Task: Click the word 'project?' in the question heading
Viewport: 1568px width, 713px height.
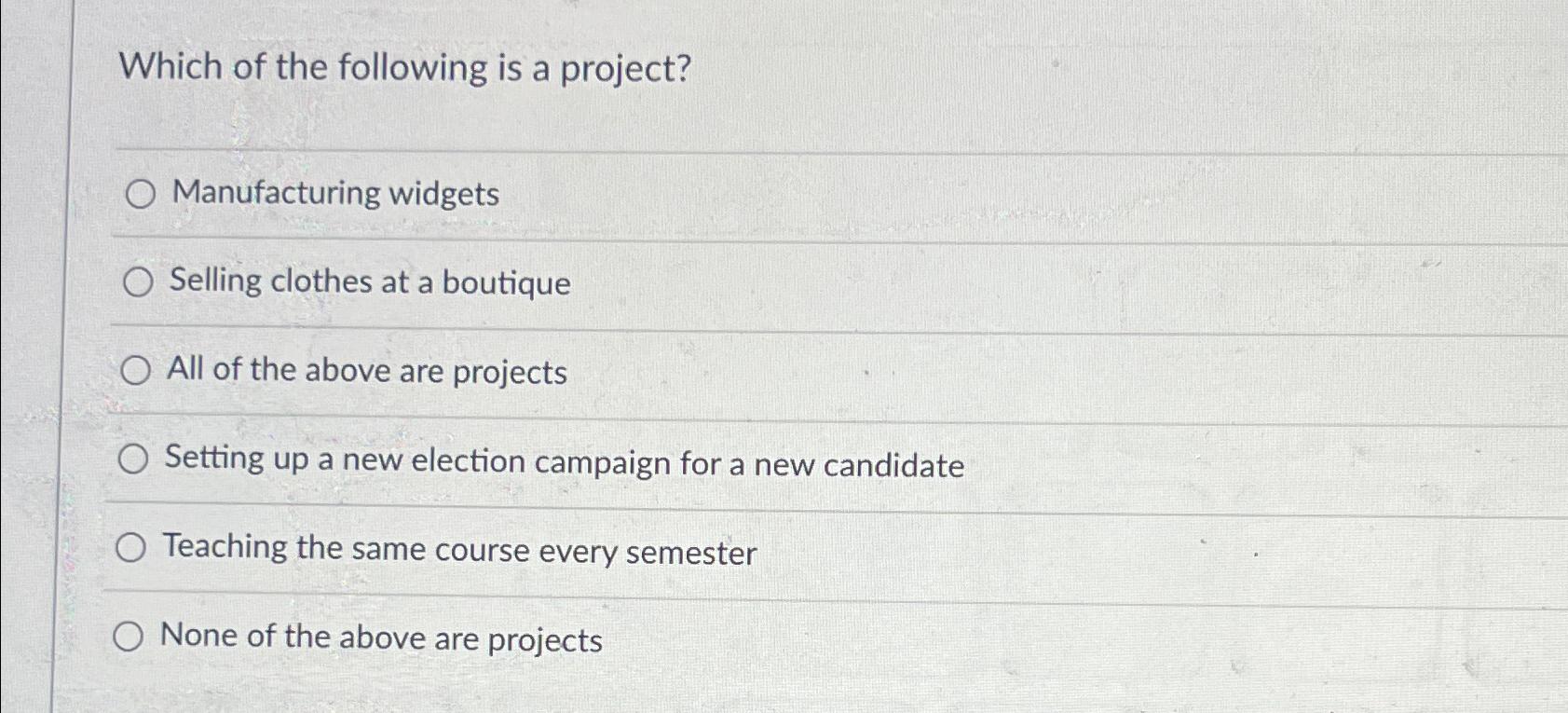Action: [625, 70]
